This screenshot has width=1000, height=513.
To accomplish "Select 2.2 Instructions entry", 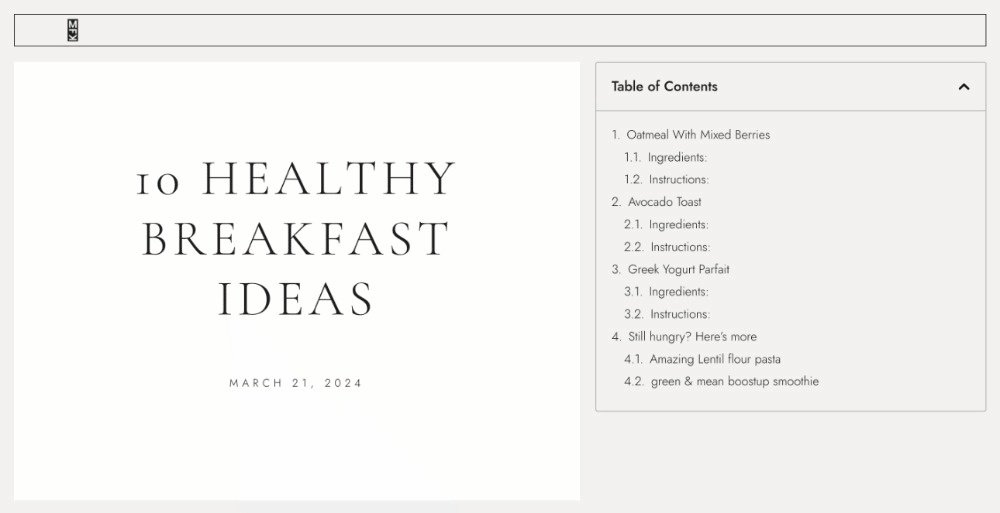I will pyautogui.click(x=680, y=247).
